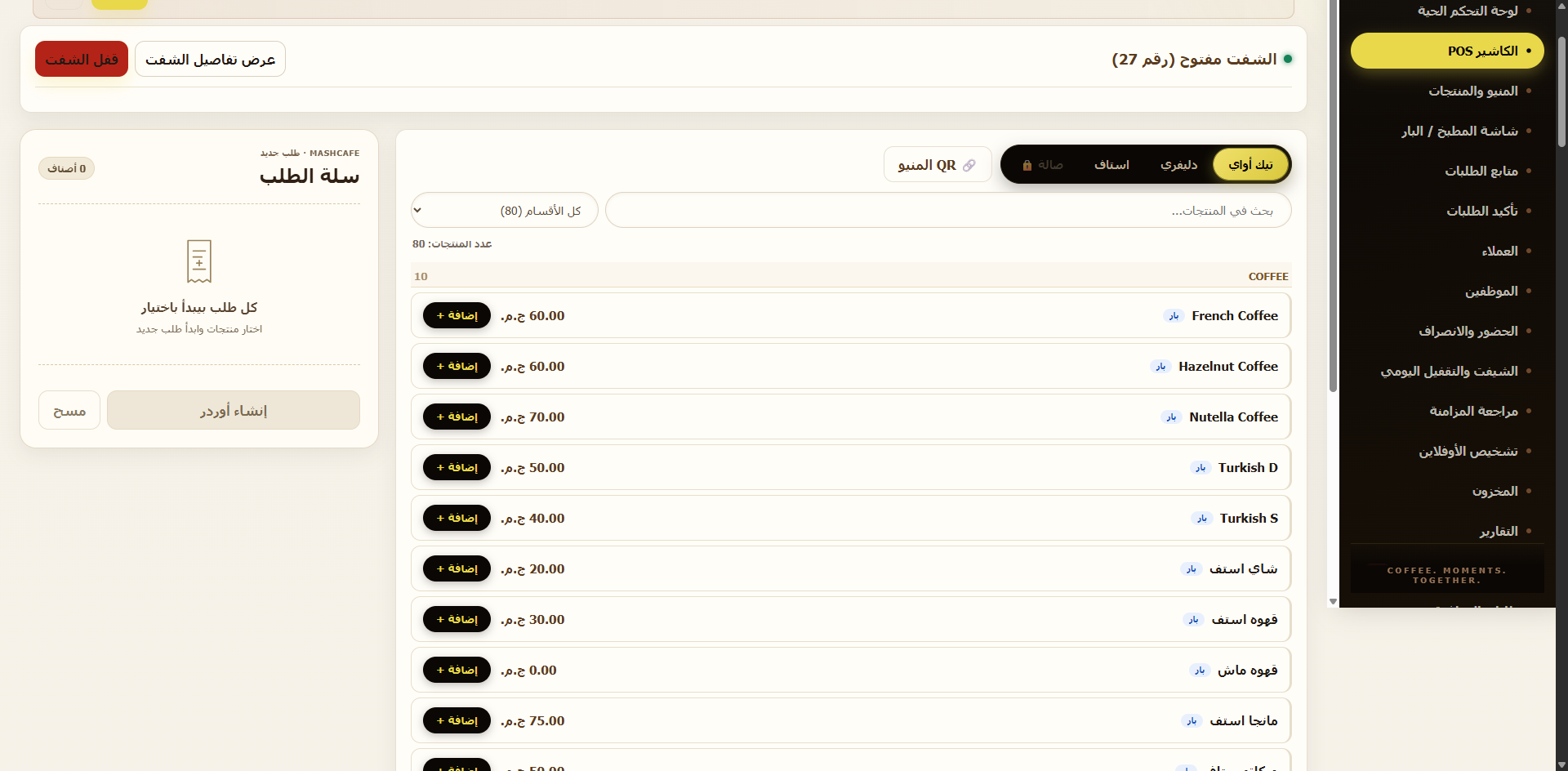Viewport: 1568px width, 771px height.
Task: Click the بار badge beside Nutella Coffee
Action: pyautogui.click(x=1171, y=417)
